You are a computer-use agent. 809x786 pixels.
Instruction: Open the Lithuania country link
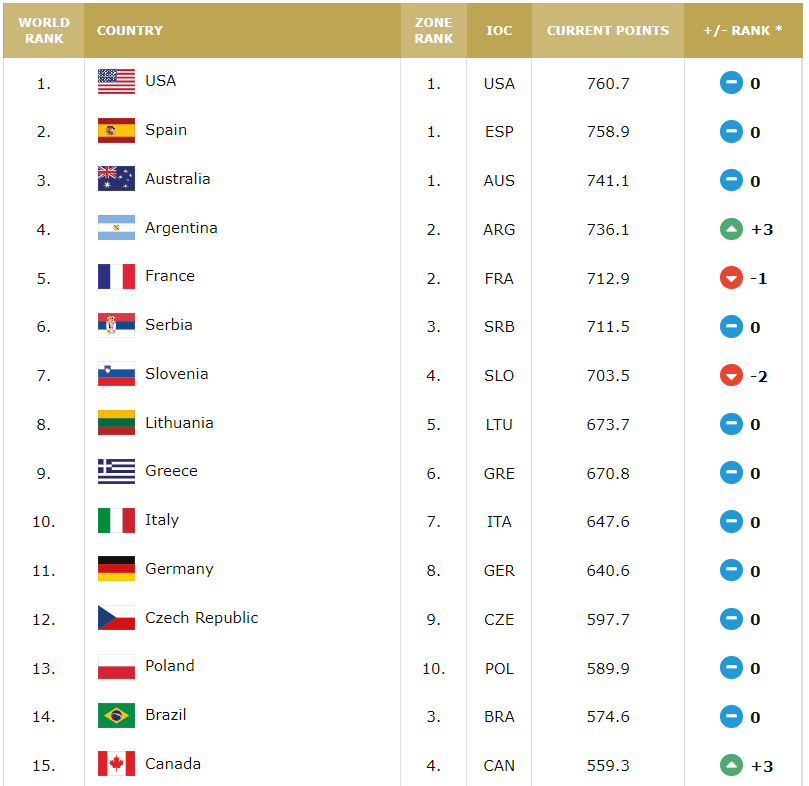coord(179,423)
